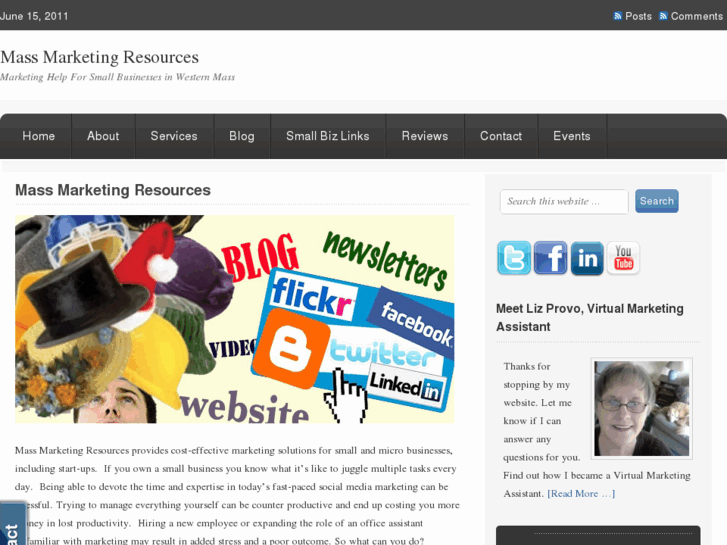Click the Mass Marketing Resources post heading
The width and height of the screenshot is (727, 545).
pyautogui.click(x=113, y=190)
